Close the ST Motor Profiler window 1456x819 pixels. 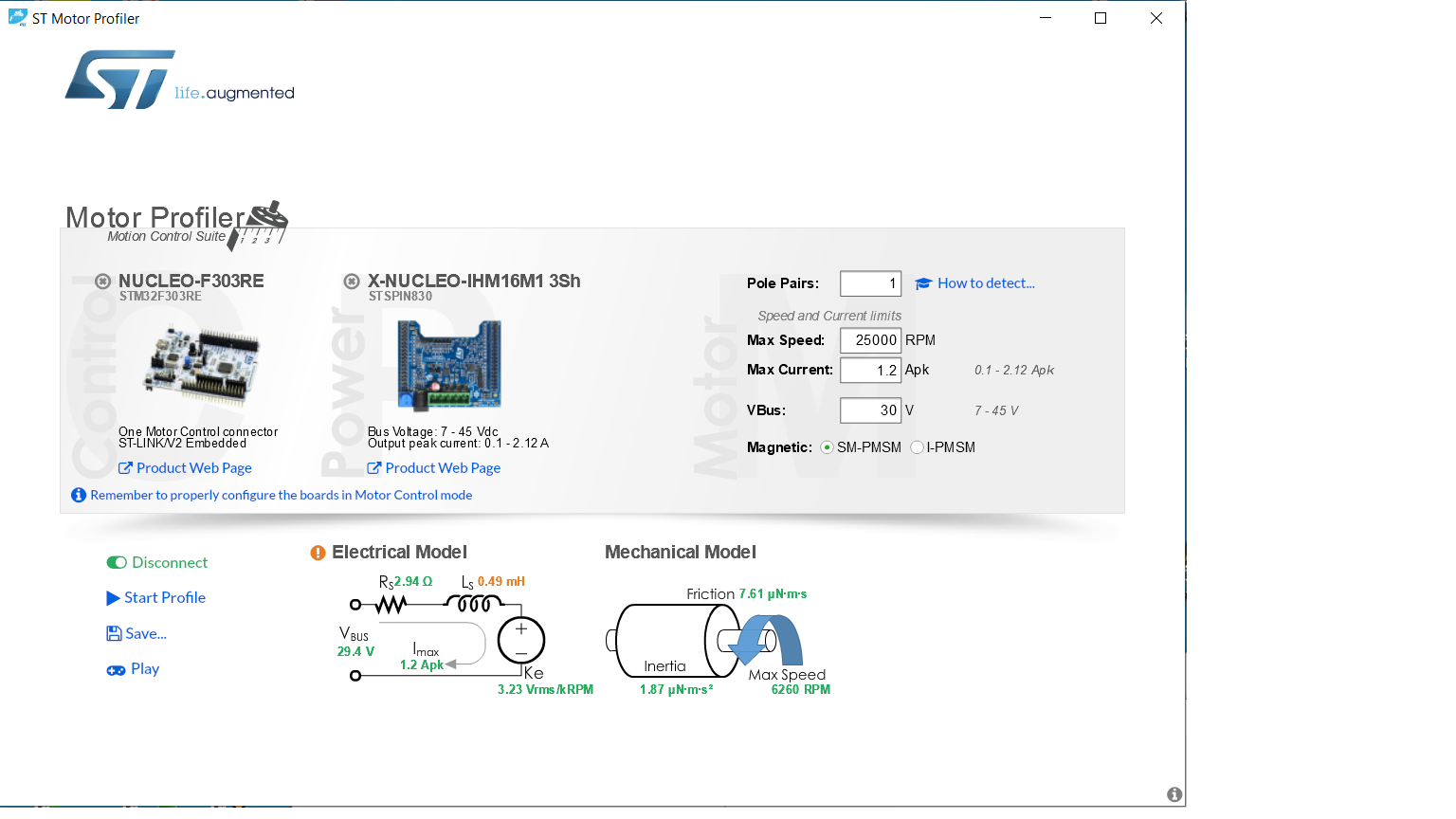click(1156, 18)
